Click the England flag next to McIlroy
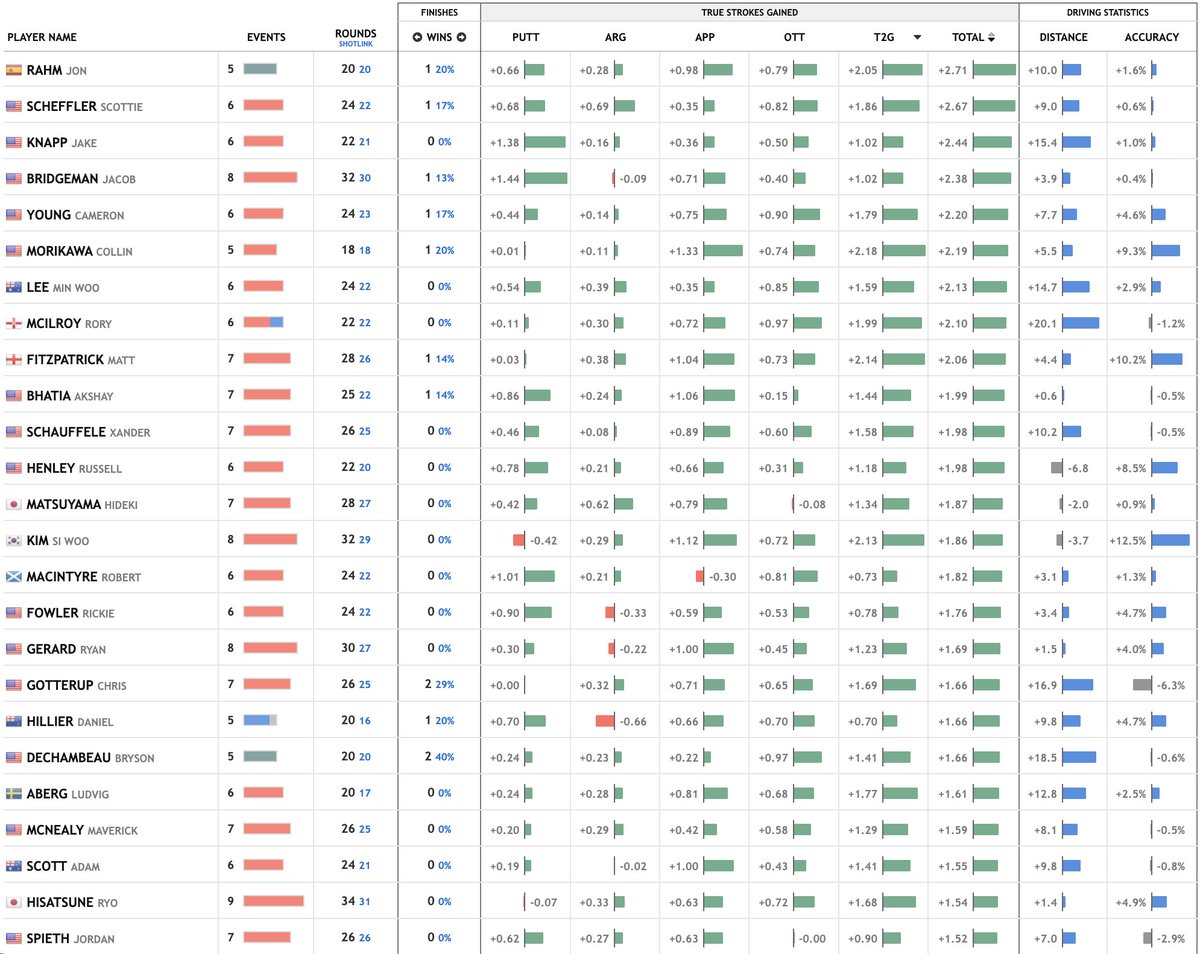 coord(13,323)
